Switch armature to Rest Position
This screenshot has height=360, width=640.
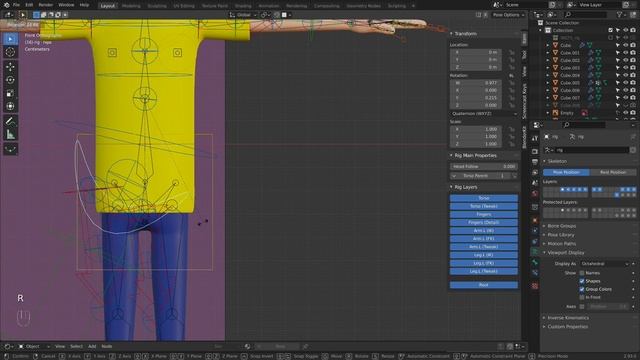[613, 172]
